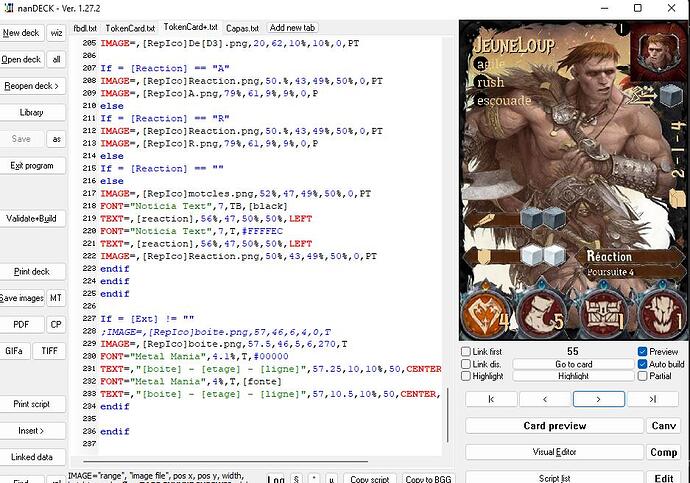The height and width of the screenshot is (483, 690).
Task: Click the editor's vertical scrollbar
Action: 448,415
